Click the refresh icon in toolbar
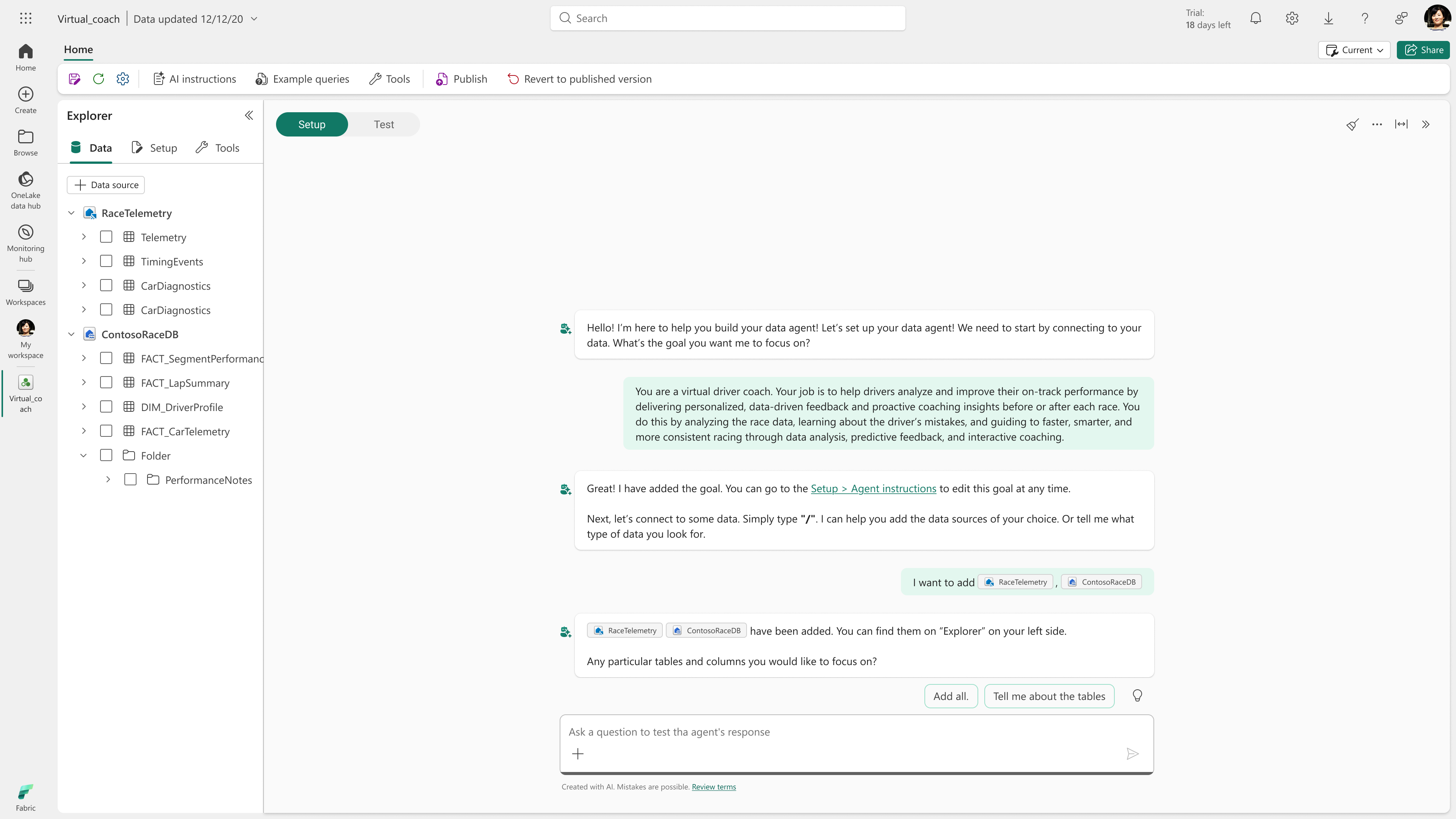The width and height of the screenshot is (1456, 819). (x=98, y=79)
